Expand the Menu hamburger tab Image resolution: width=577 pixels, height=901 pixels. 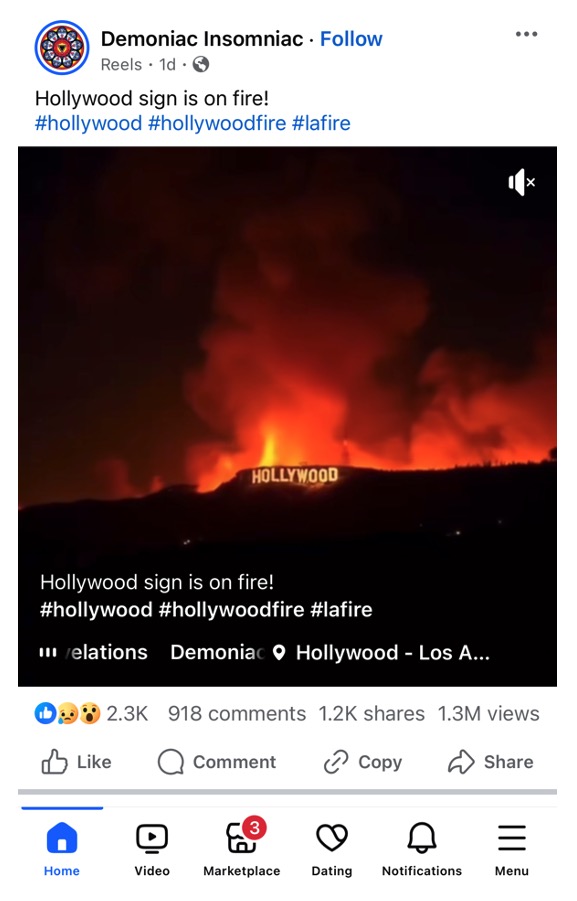(511, 849)
